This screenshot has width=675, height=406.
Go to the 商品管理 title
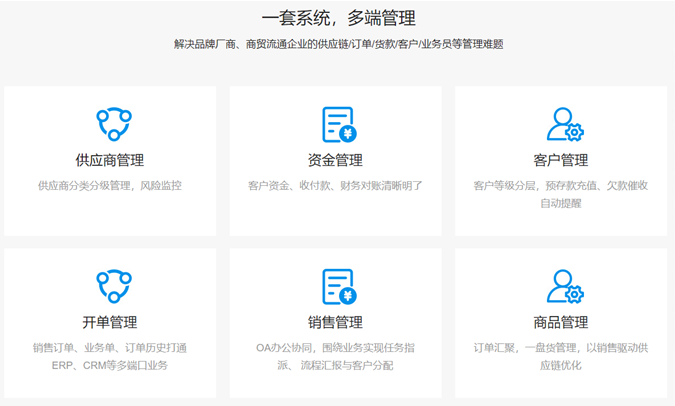point(561,322)
